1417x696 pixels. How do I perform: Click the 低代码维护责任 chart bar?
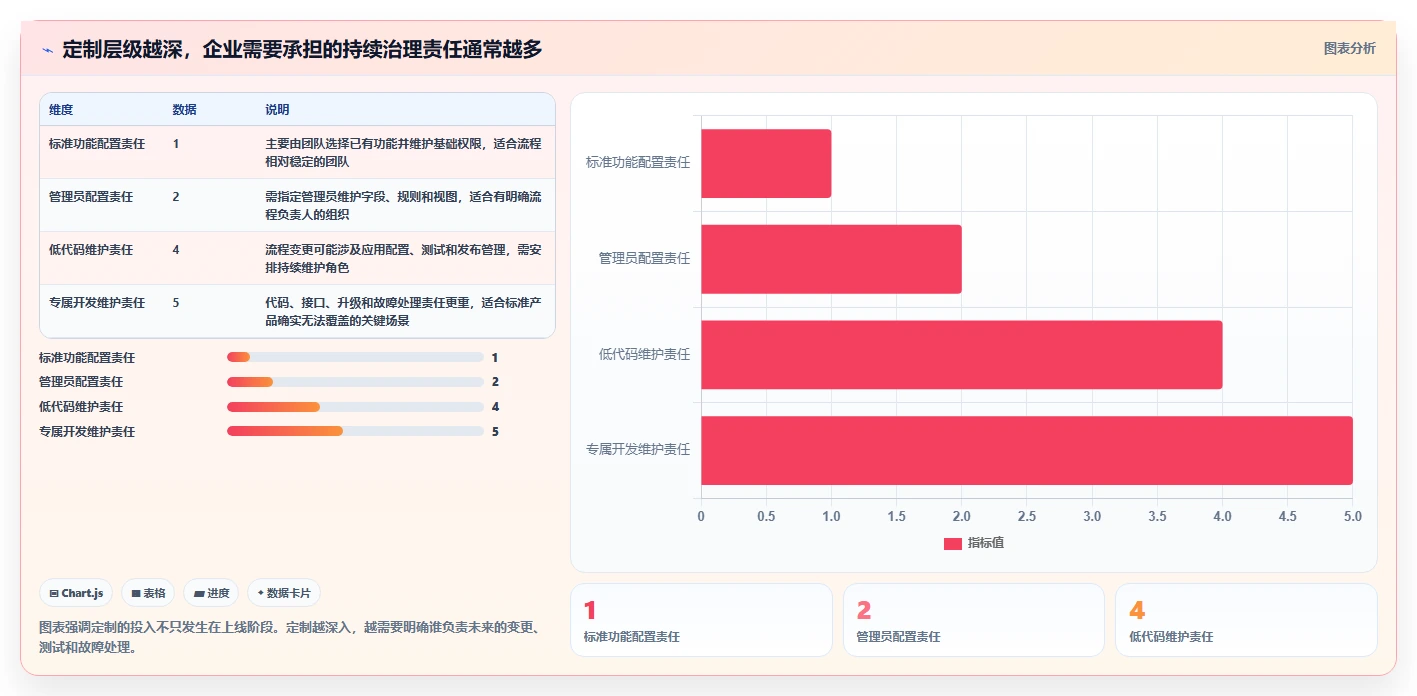(x=961, y=355)
